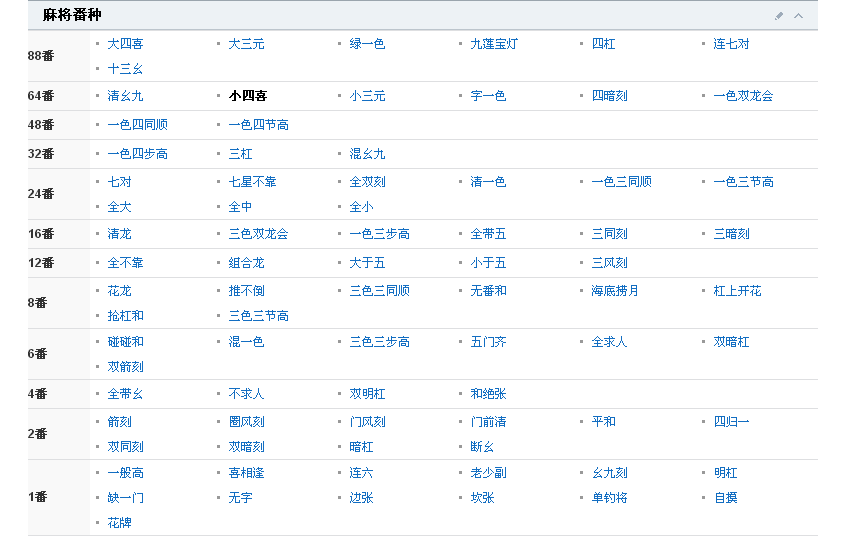Open the 小于五 link
Image resolution: width=847 pixels, height=536 pixels.
pos(488,263)
